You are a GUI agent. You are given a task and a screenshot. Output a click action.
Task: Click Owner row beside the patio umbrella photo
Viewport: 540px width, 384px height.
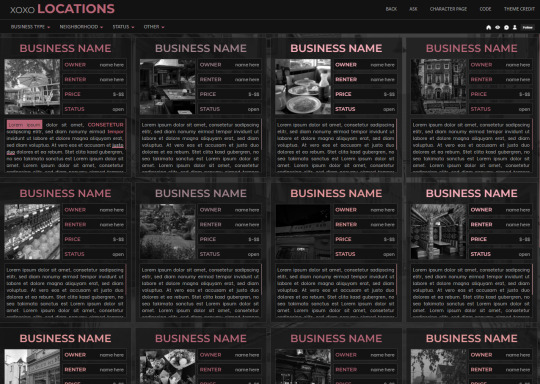point(94,65)
